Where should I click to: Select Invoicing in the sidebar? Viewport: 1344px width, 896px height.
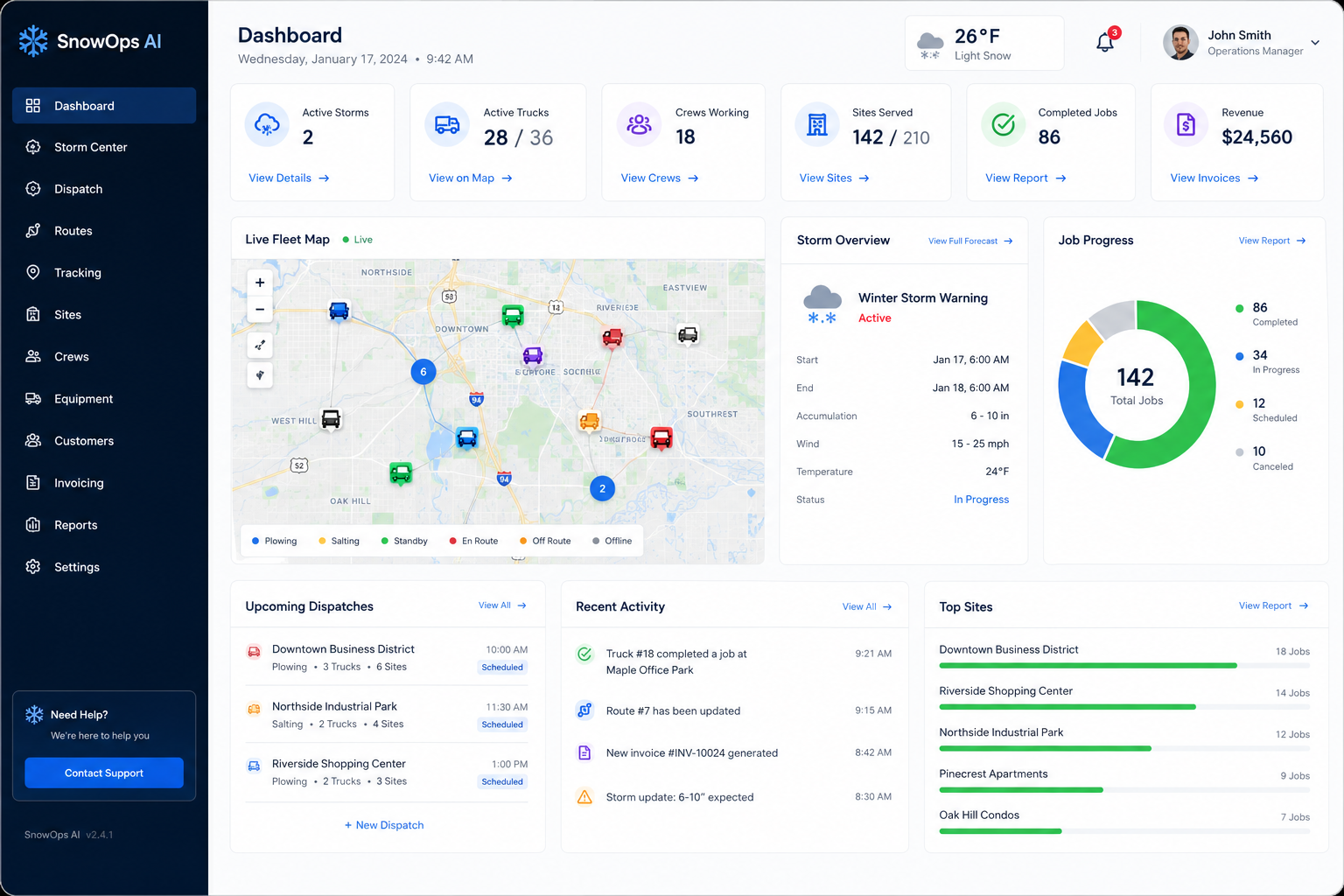click(x=104, y=483)
